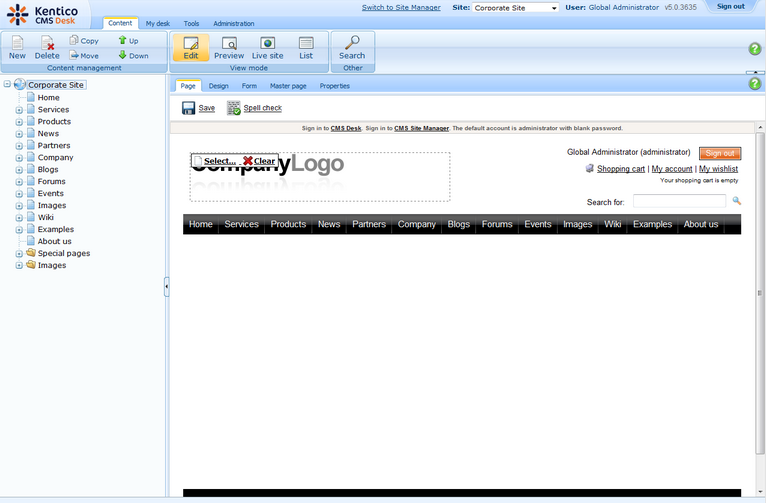The width and height of the screenshot is (766, 503).
Task: Click the Save disk icon
Action: click(x=188, y=108)
